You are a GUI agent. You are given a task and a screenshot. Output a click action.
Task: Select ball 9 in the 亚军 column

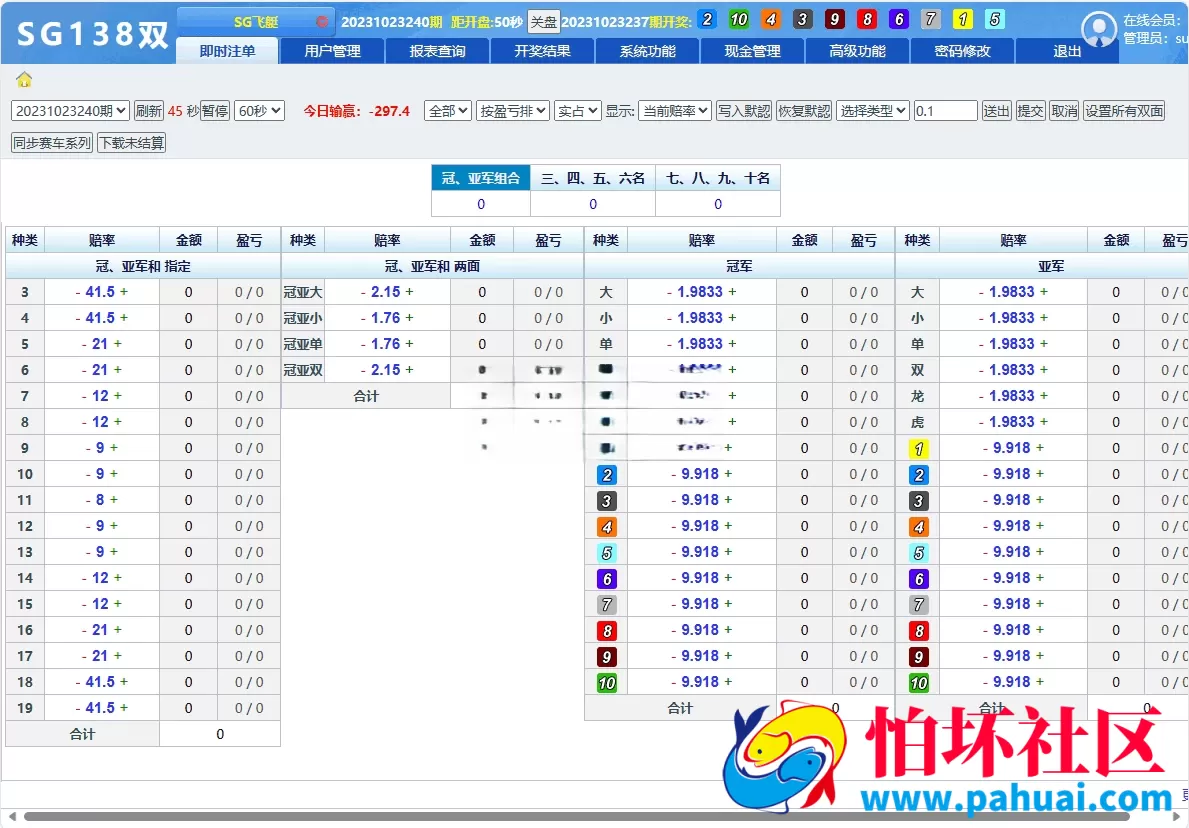pyautogui.click(x=918, y=657)
